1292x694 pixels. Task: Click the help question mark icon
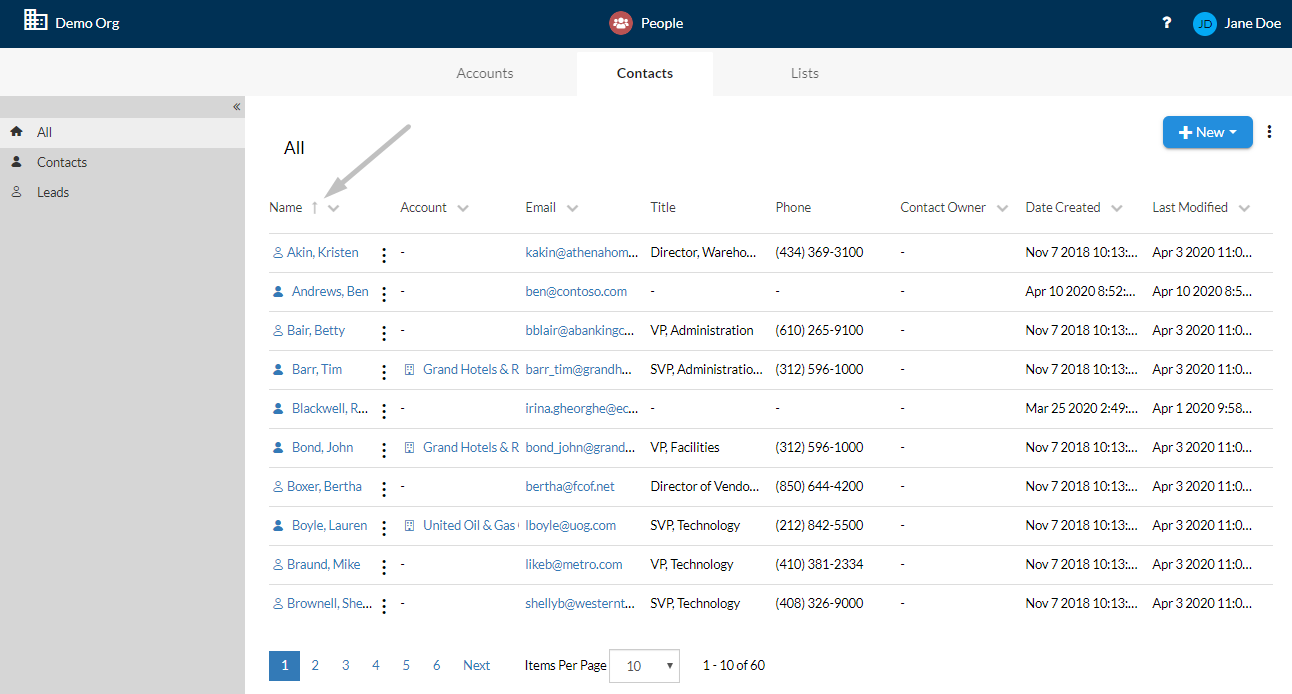1166,23
